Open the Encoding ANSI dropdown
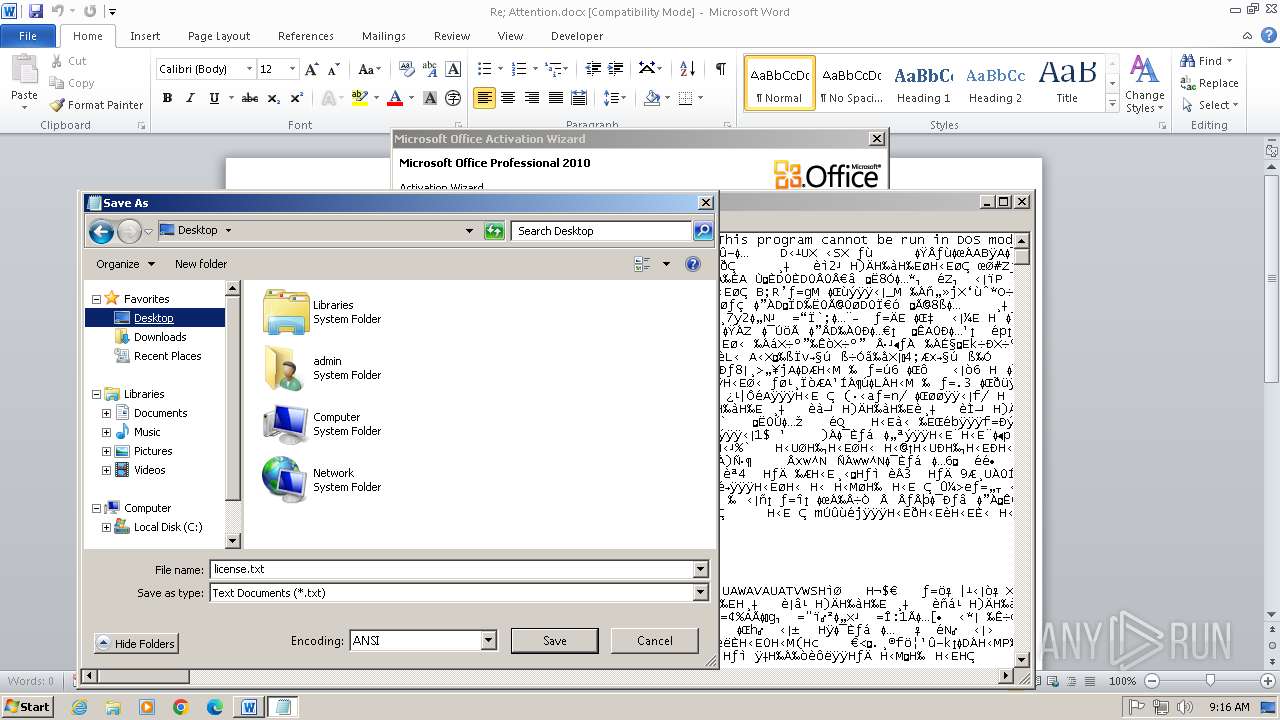This screenshot has height=720, width=1280. 489,640
